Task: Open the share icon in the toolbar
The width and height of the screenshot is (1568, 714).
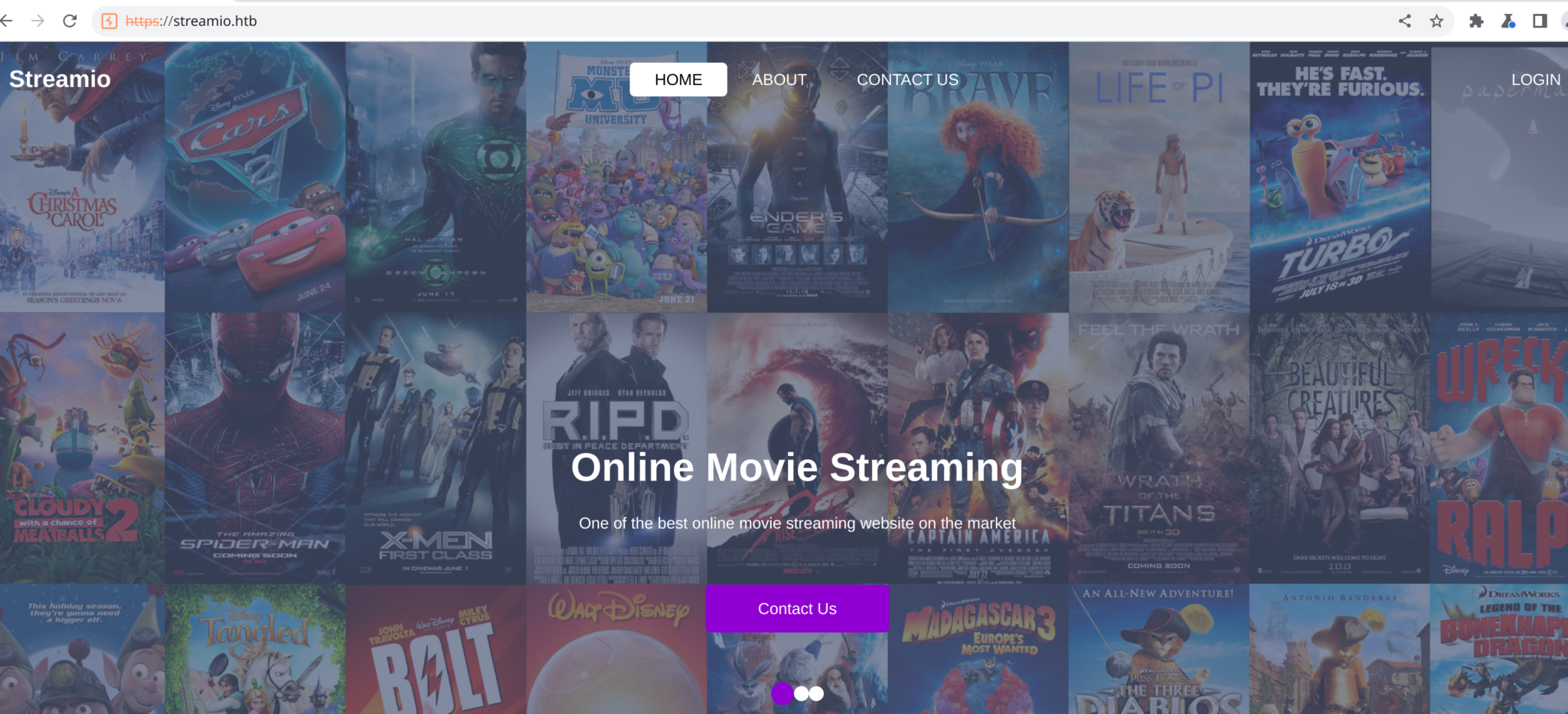Action: click(1406, 21)
